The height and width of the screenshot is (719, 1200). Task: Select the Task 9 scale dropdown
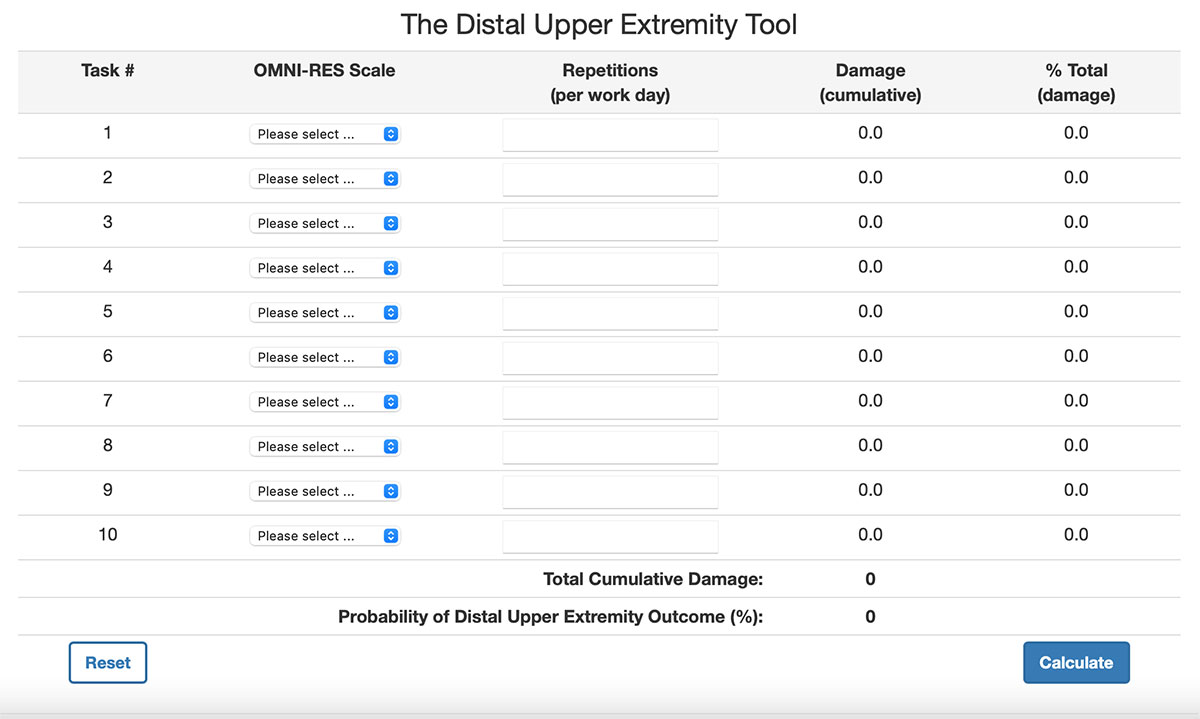(x=325, y=491)
